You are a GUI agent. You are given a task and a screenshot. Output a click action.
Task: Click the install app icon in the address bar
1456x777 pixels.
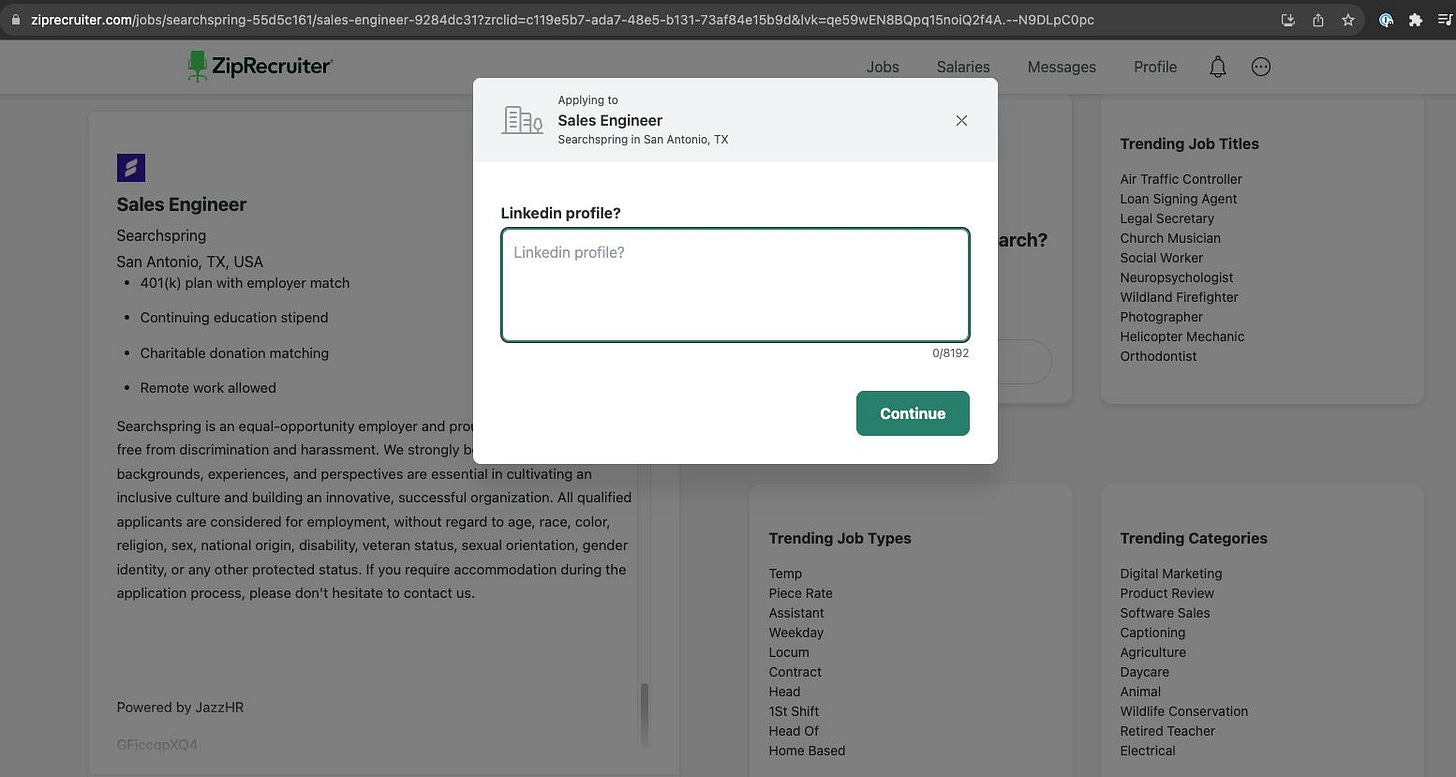coord(1288,20)
